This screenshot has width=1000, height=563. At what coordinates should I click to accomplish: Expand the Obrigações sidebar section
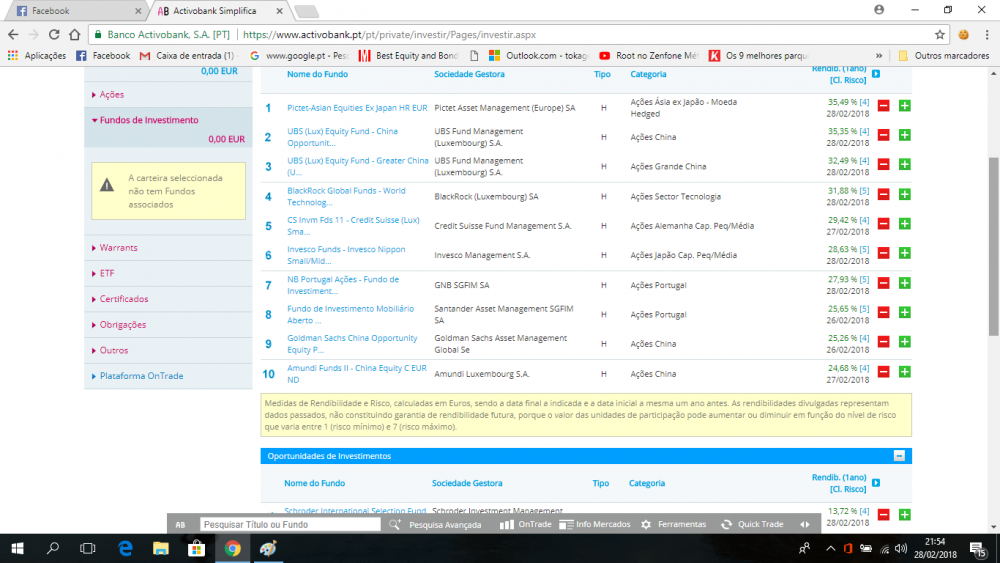[122, 325]
